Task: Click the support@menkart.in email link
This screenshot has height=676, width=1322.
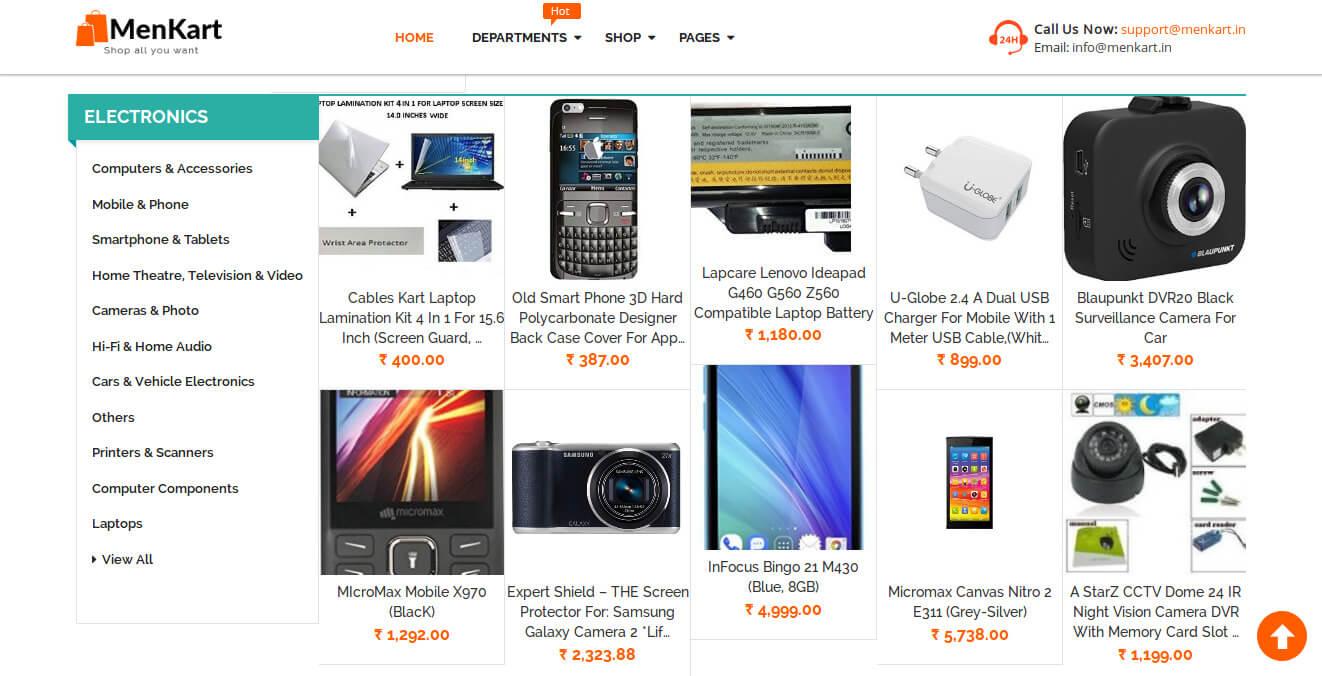Action: pos(1183,29)
